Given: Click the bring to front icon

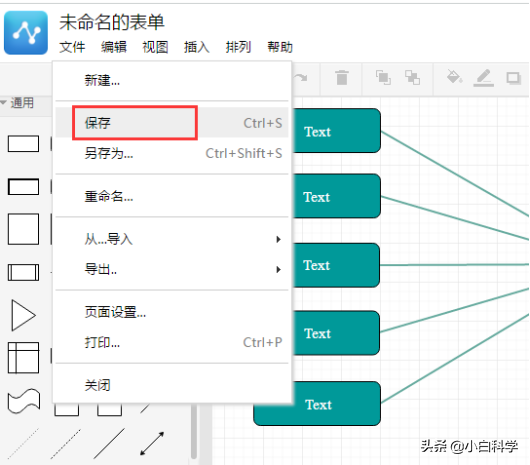Looking at the screenshot, I should point(383,77).
